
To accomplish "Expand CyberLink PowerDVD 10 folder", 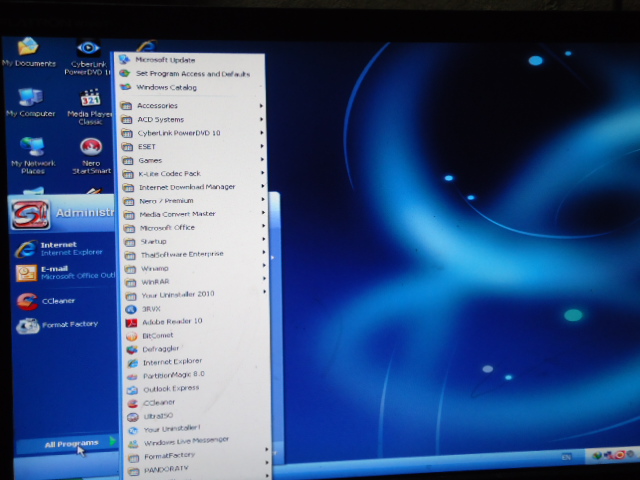I will pos(193,133).
